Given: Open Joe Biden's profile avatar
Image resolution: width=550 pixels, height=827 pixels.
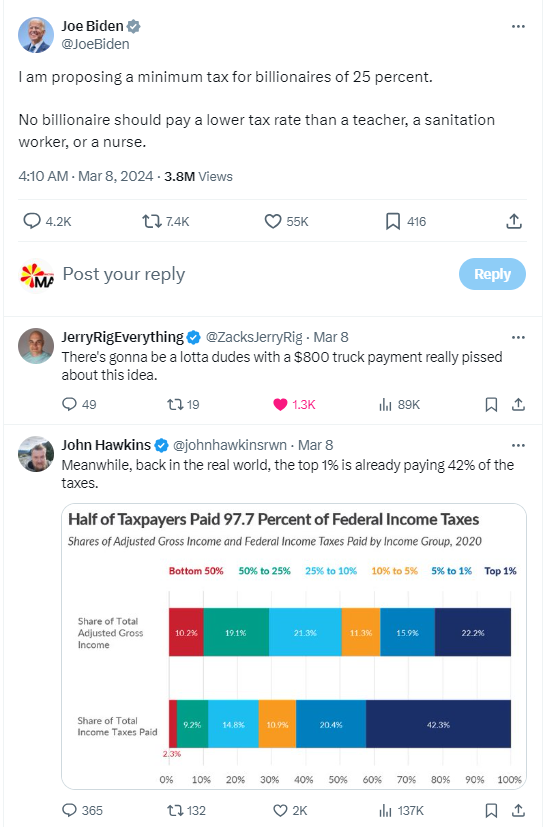Looking at the screenshot, I should [36, 35].
